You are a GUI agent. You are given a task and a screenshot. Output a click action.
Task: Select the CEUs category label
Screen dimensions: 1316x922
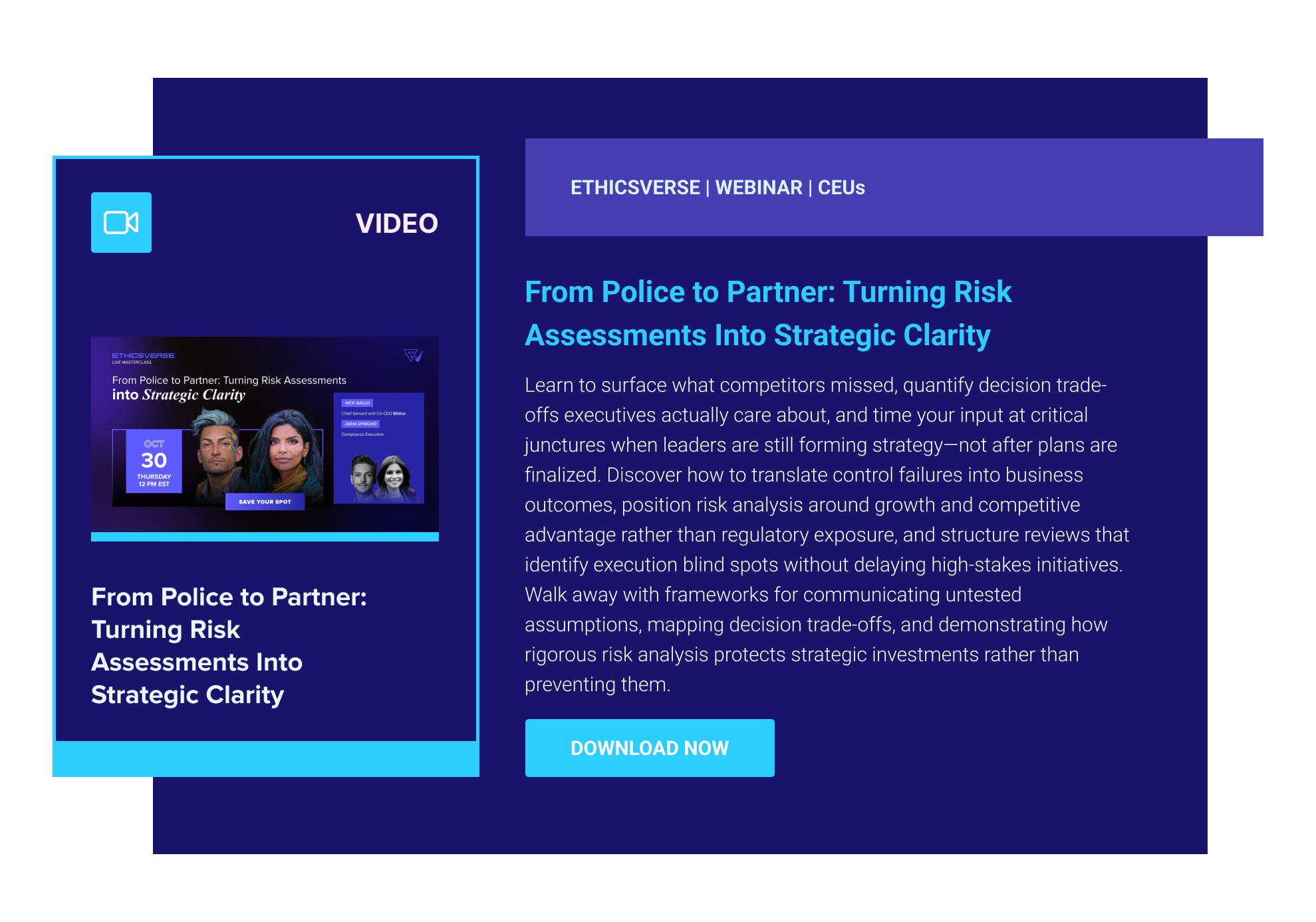[x=841, y=188]
